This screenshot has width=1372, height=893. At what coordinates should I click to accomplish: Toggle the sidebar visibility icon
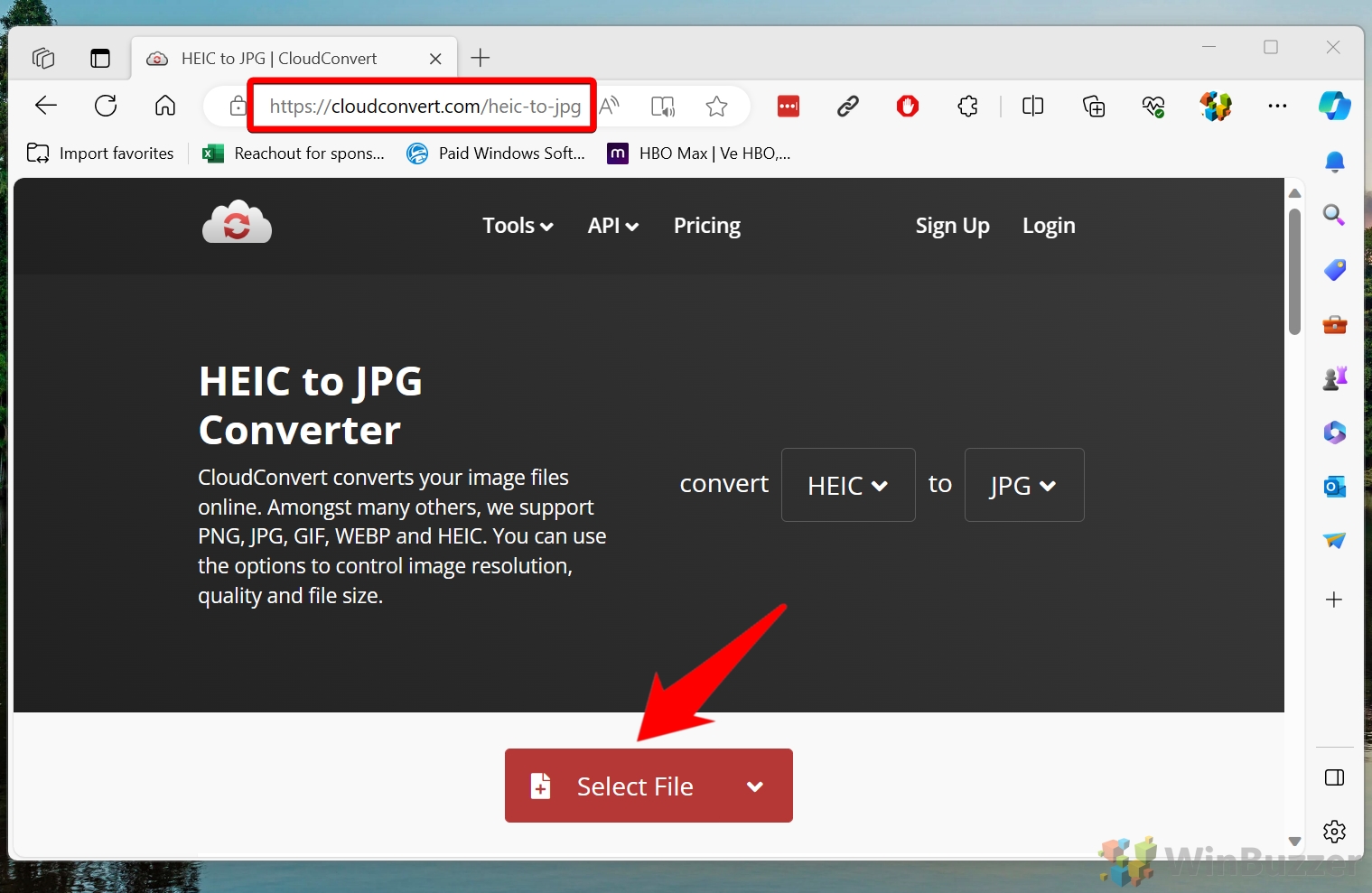click(1334, 778)
